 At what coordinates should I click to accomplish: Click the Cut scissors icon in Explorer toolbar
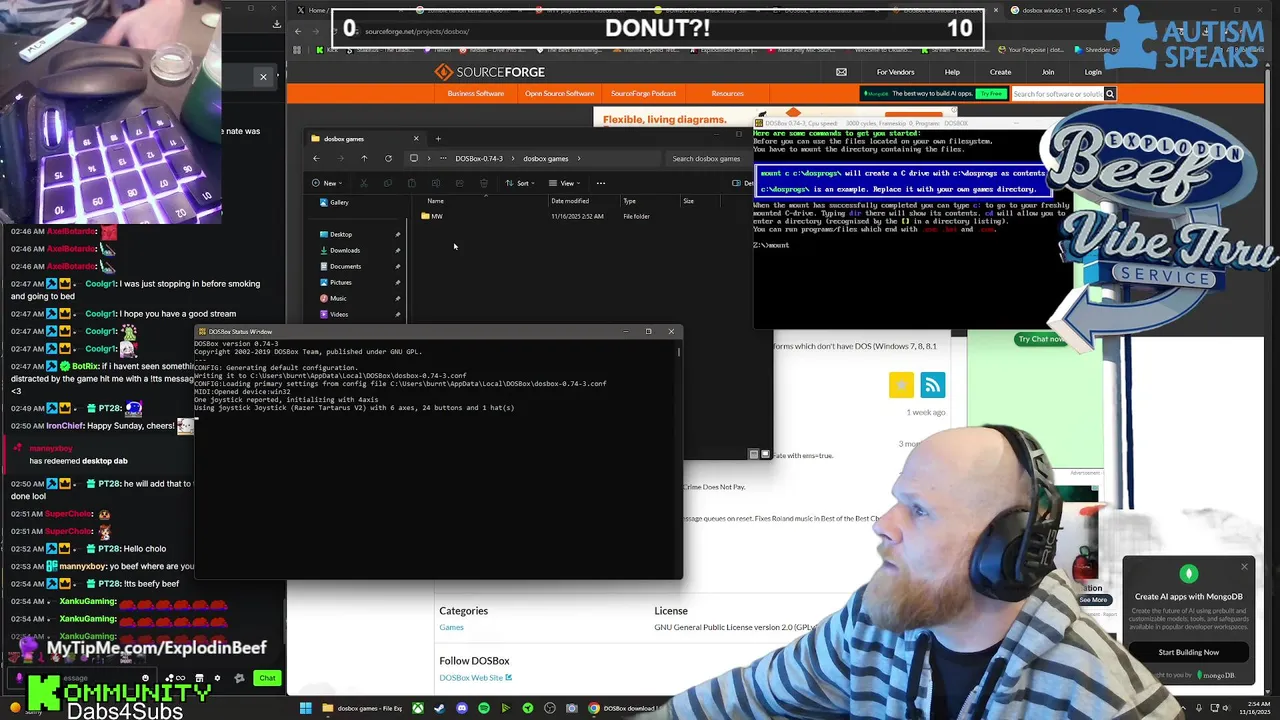[363, 183]
